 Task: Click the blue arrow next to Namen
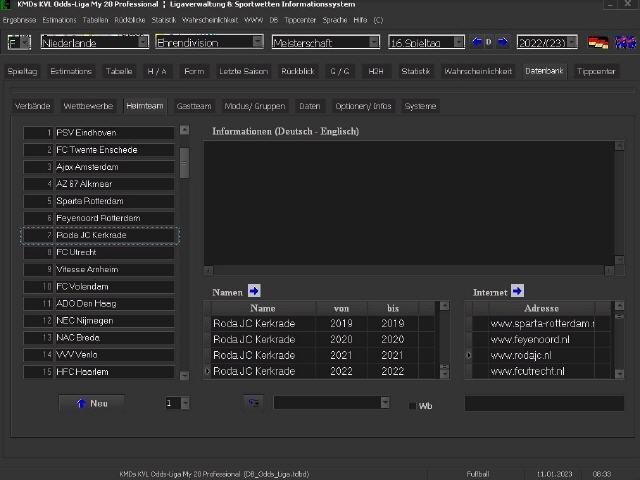(254, 291)
